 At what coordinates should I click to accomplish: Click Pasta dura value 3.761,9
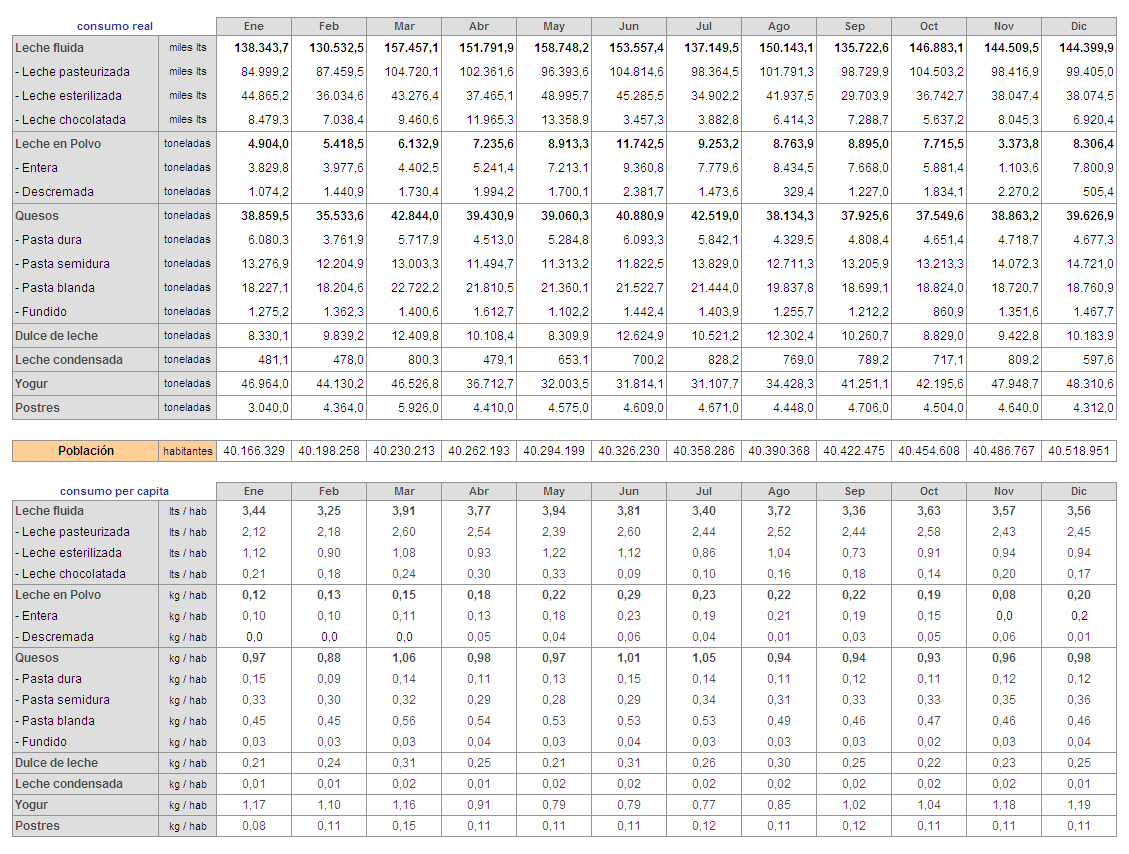coord(343,240)
